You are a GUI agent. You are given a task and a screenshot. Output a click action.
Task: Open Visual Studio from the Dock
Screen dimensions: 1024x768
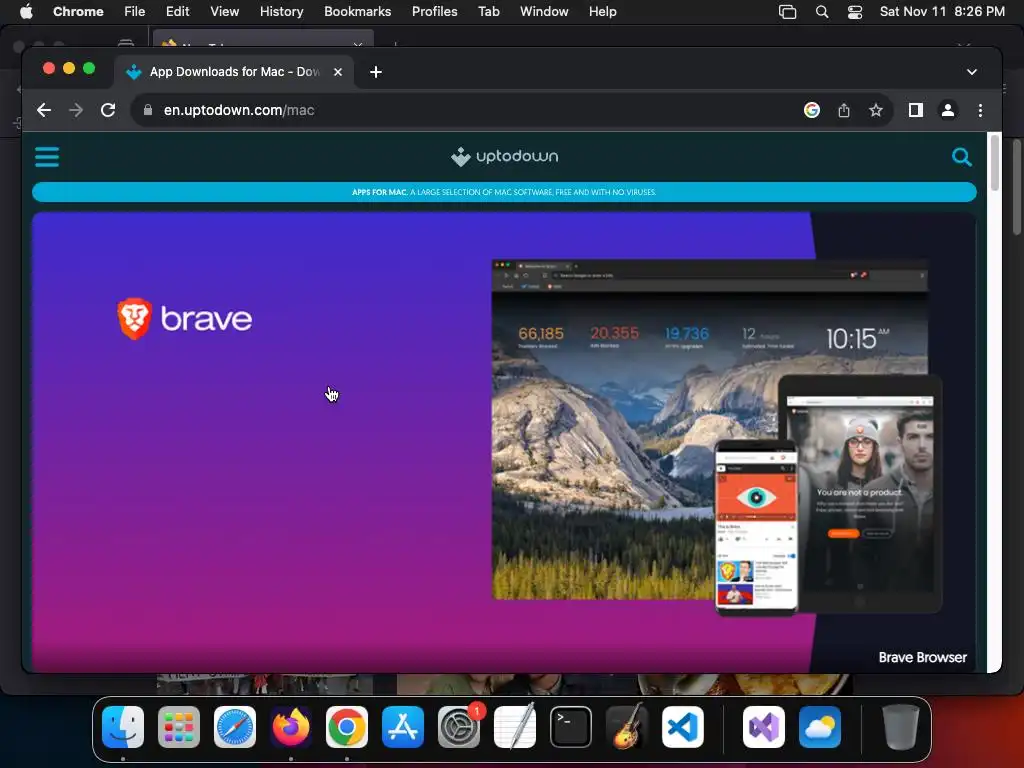point(763,727)
